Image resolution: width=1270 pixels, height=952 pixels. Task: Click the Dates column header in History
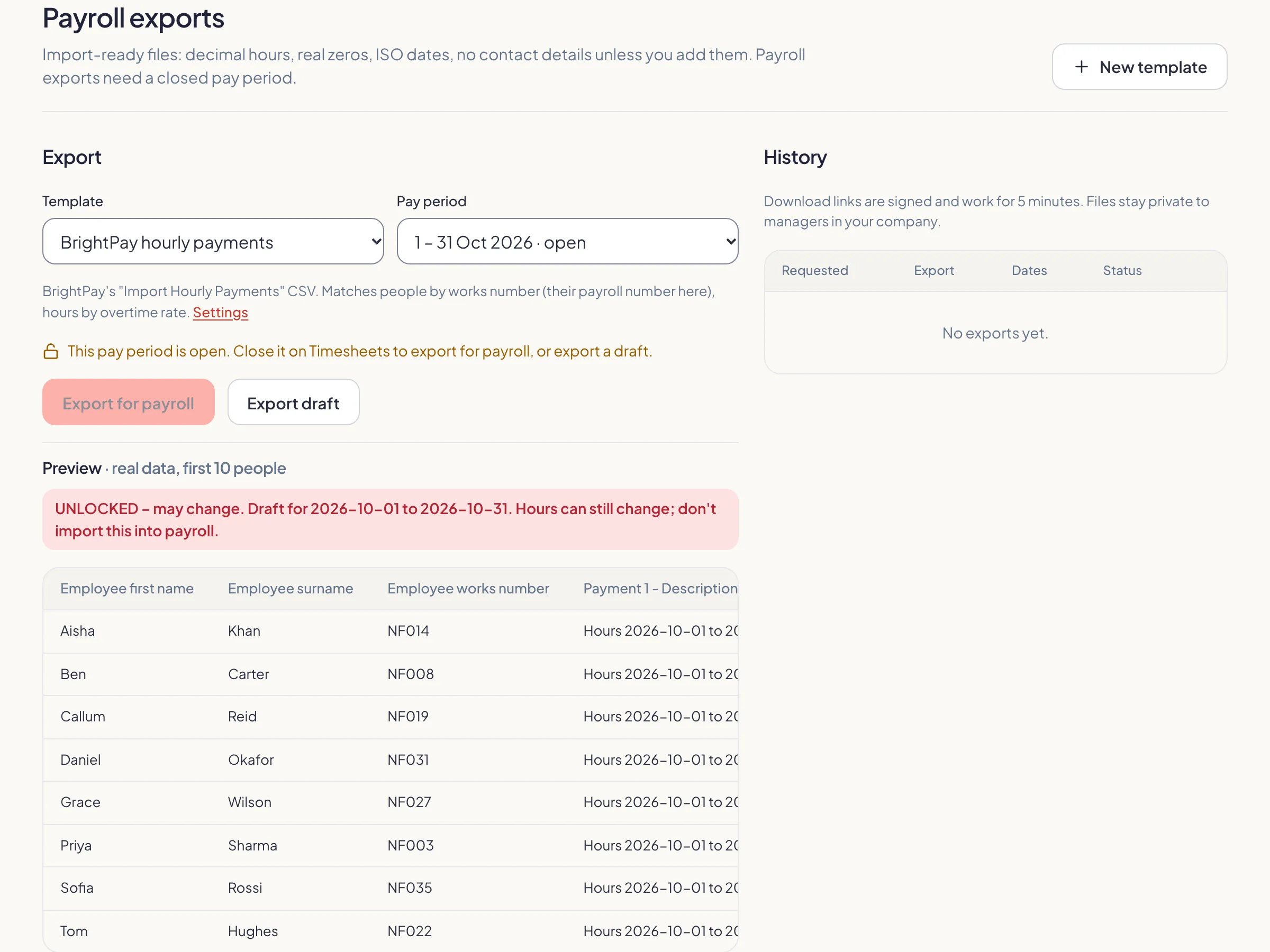coord(1029,270)
